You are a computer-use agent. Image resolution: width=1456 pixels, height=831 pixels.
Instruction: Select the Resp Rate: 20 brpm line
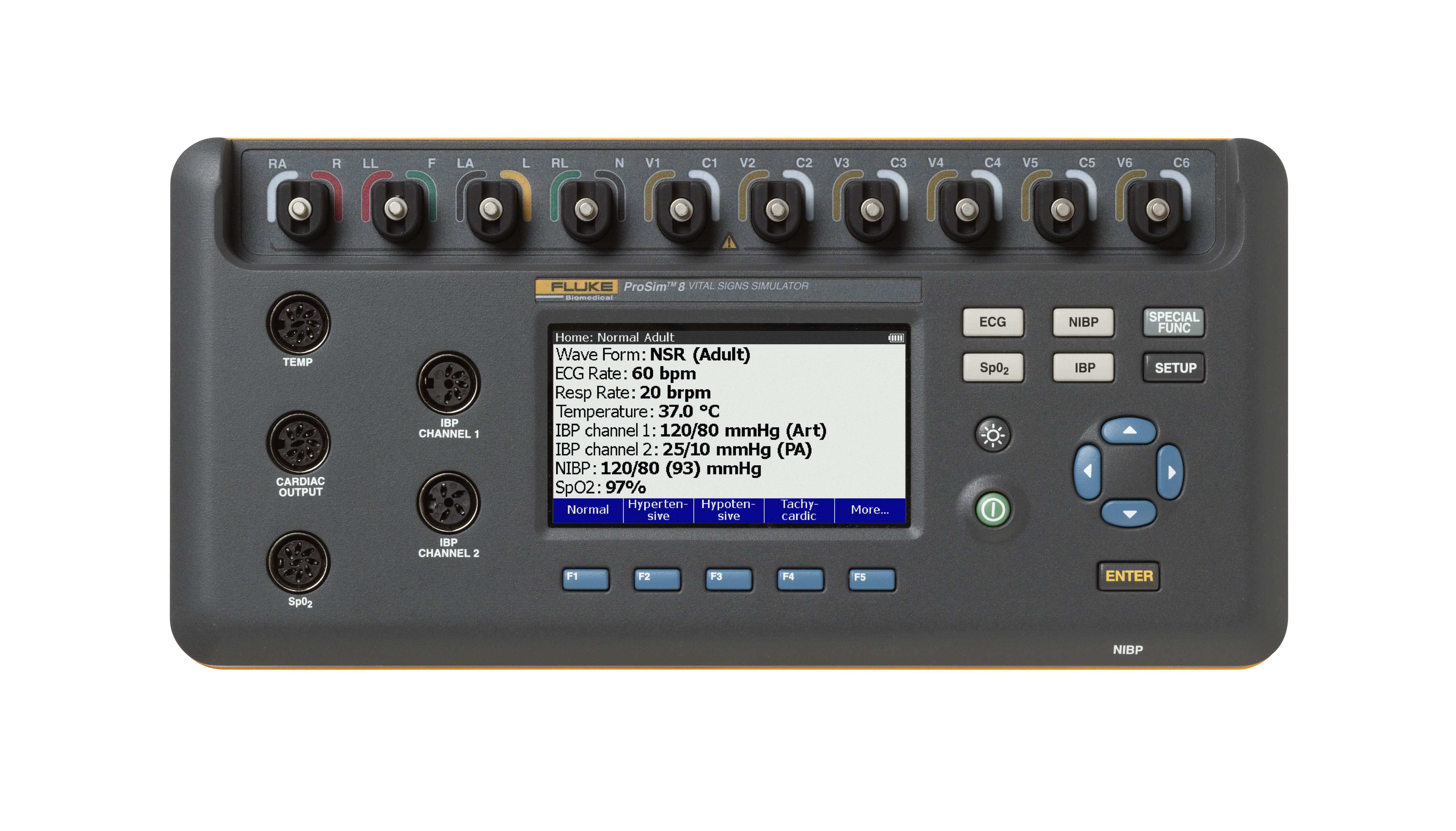633,393
